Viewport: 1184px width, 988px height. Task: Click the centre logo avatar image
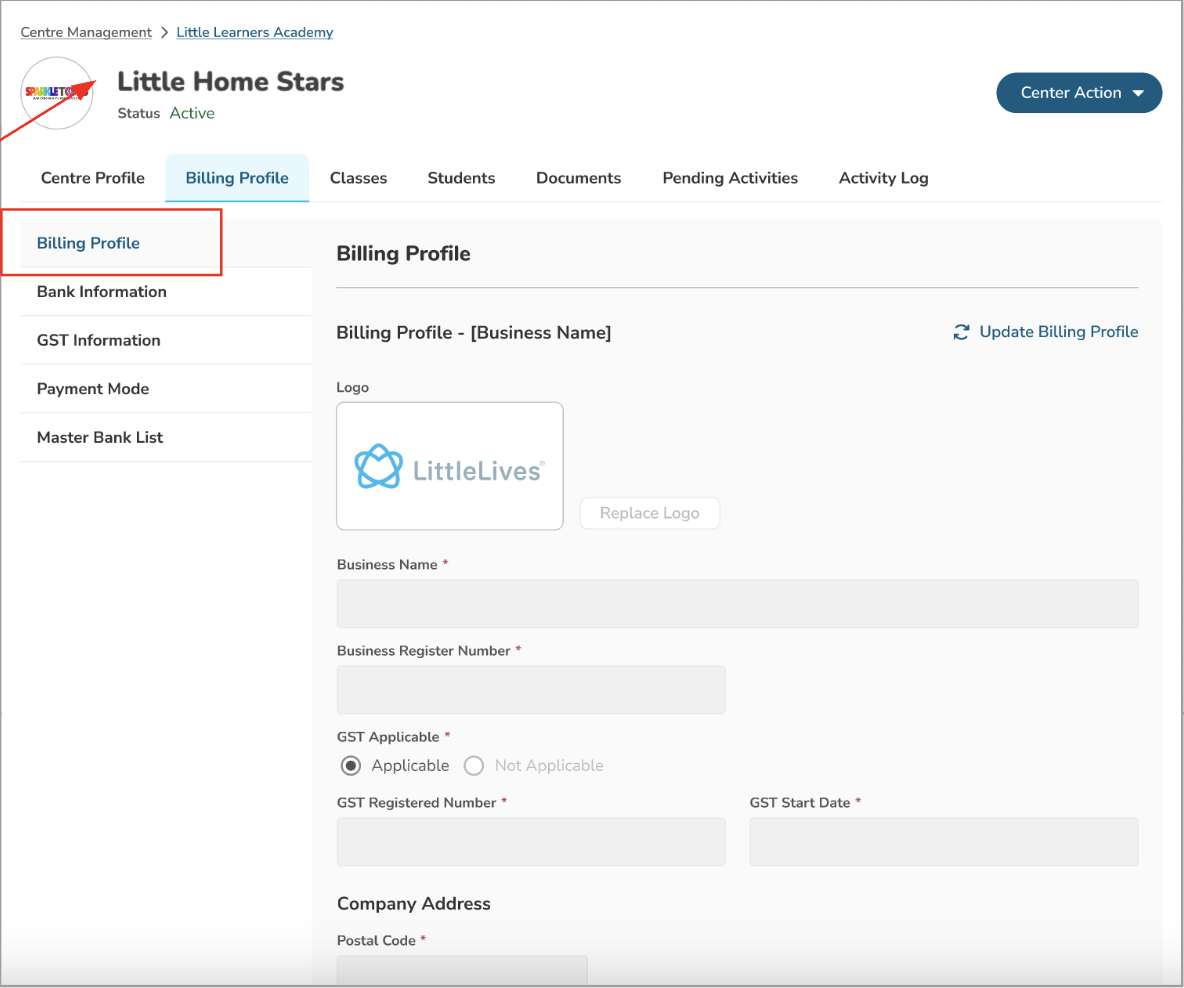click(57, 93)
